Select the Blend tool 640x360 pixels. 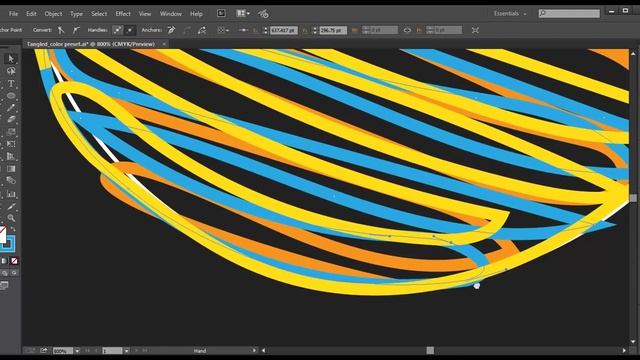click(11, 181)
